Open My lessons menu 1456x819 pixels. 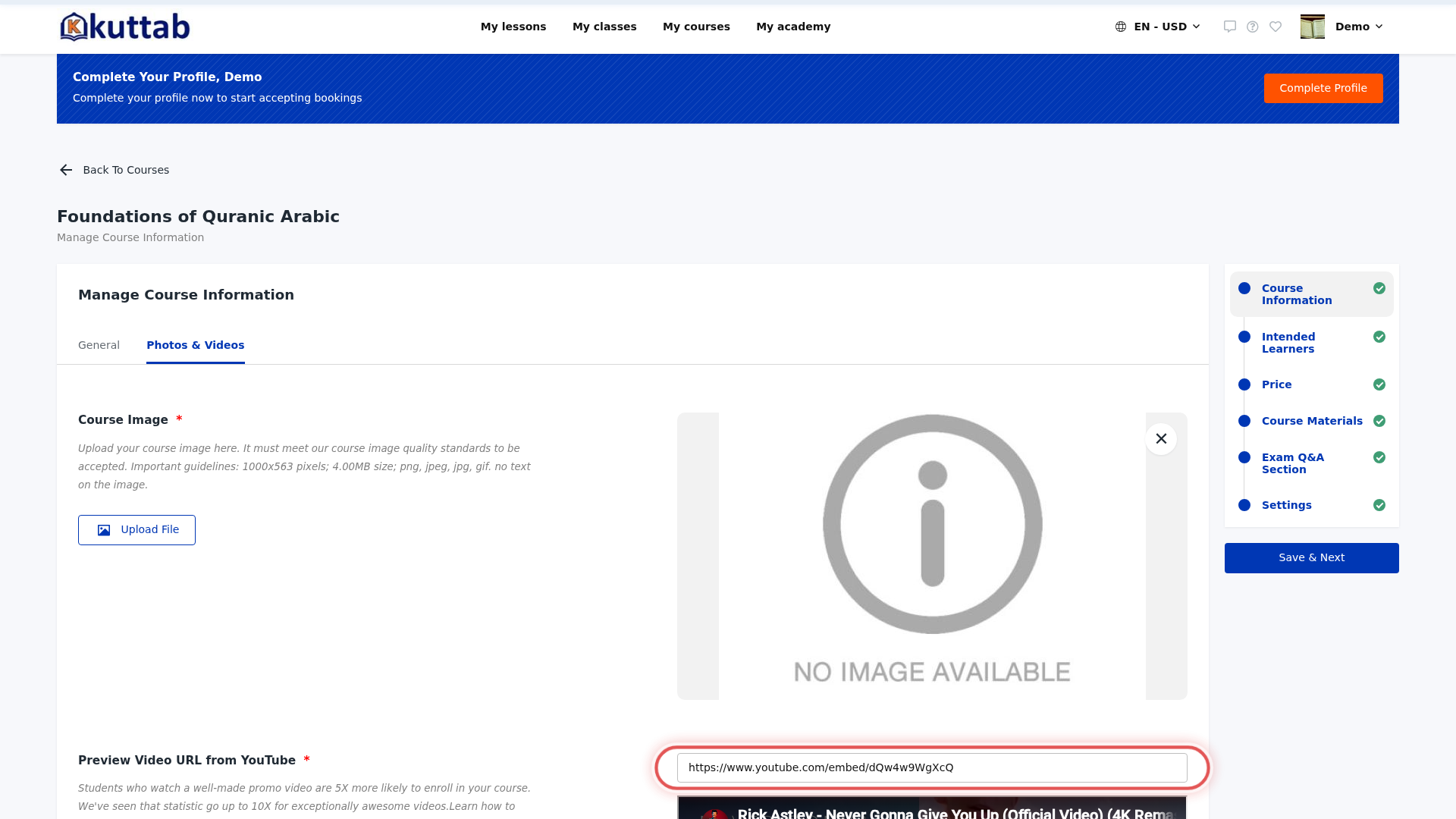(x=513, y=27)
